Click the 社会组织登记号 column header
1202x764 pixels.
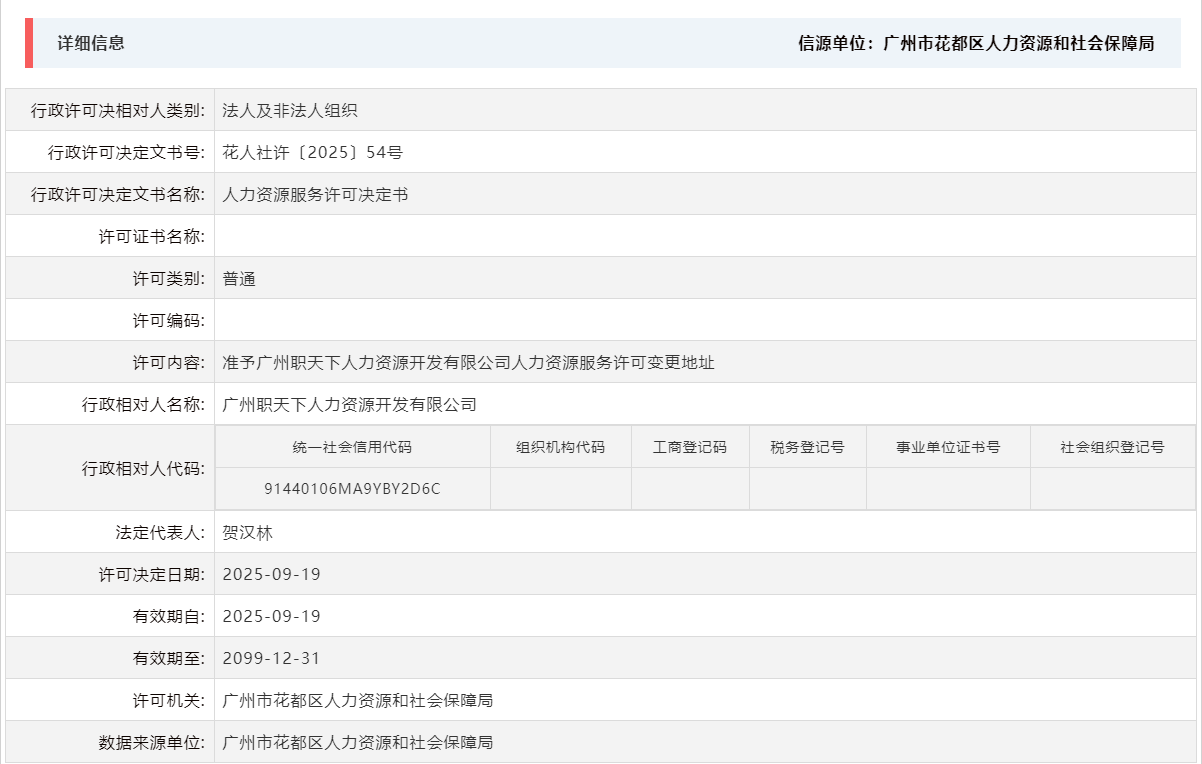(1112, 447)
